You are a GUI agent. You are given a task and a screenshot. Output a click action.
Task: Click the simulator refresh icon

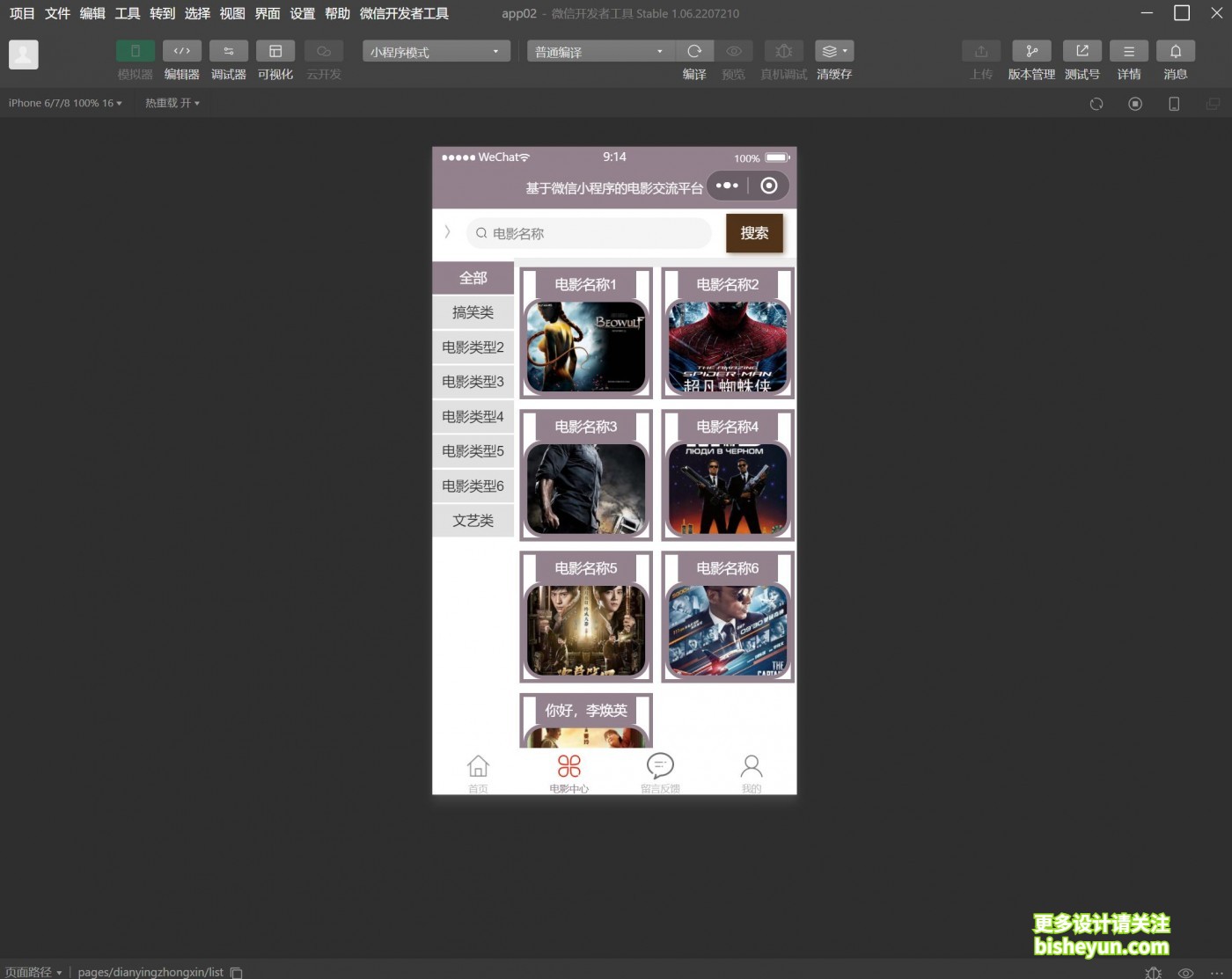pyautogui.click(x=1096, y=104)
